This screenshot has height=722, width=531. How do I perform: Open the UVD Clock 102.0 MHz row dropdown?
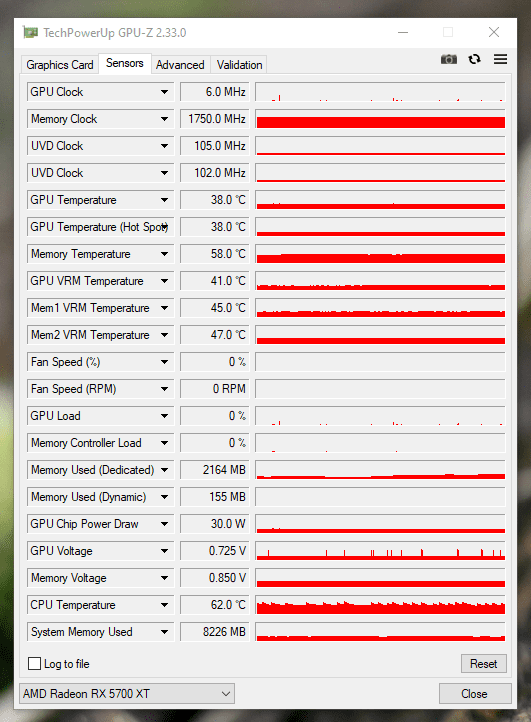pos(164,173)
